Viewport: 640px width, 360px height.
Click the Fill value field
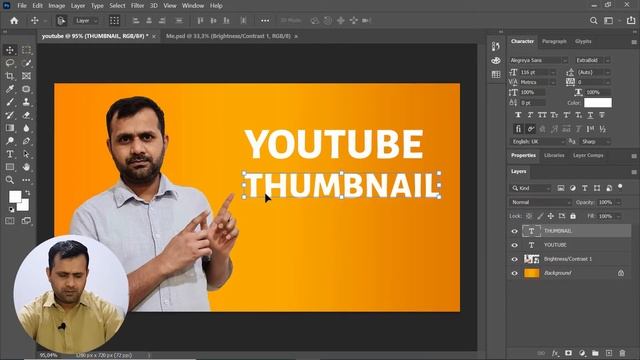point(605,216)
